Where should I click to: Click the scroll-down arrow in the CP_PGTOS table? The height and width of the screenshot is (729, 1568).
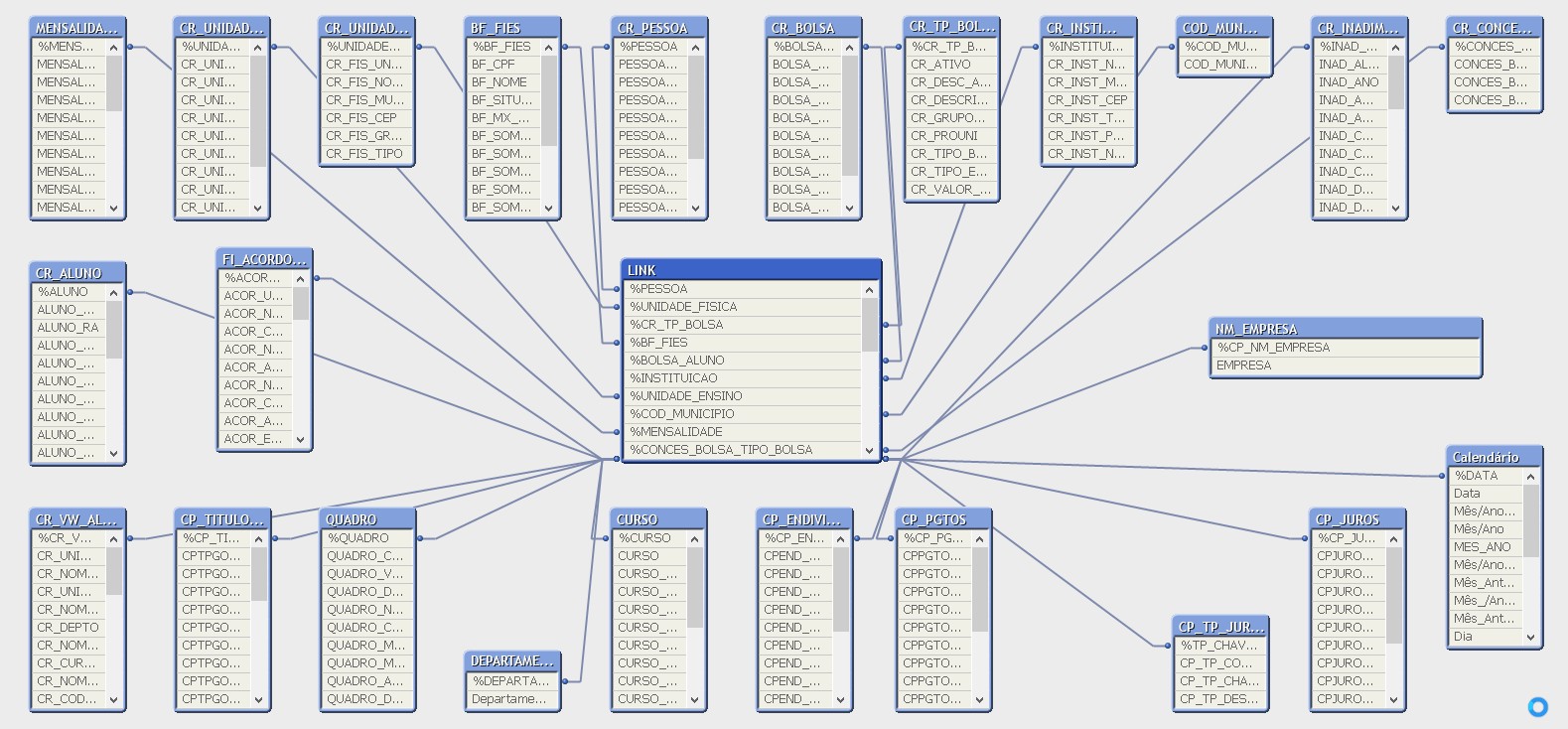980,699
